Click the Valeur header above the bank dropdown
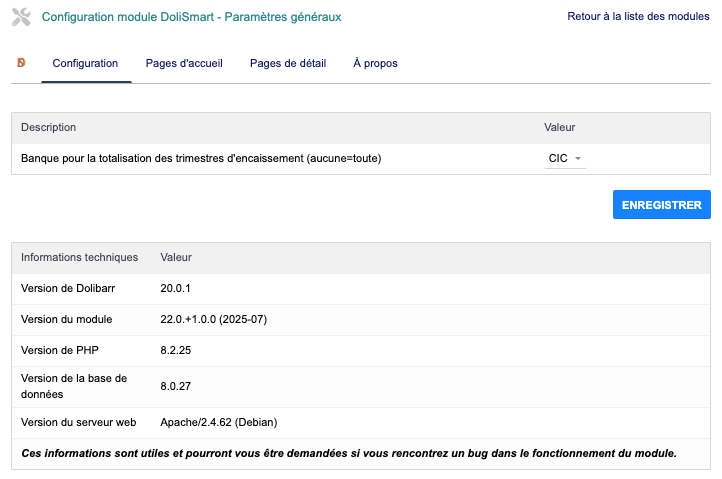This screenshot has height=479, width=722. pyautogui.click(x=559, y=127)
